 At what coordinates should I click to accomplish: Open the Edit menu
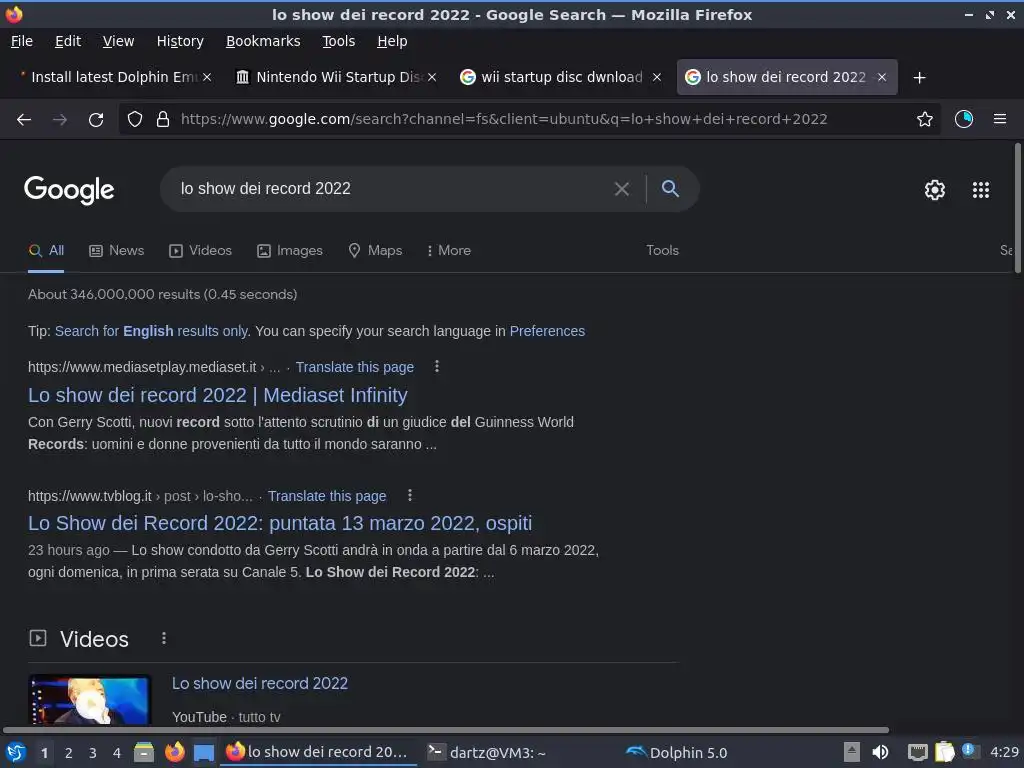[x=68, y=41]
